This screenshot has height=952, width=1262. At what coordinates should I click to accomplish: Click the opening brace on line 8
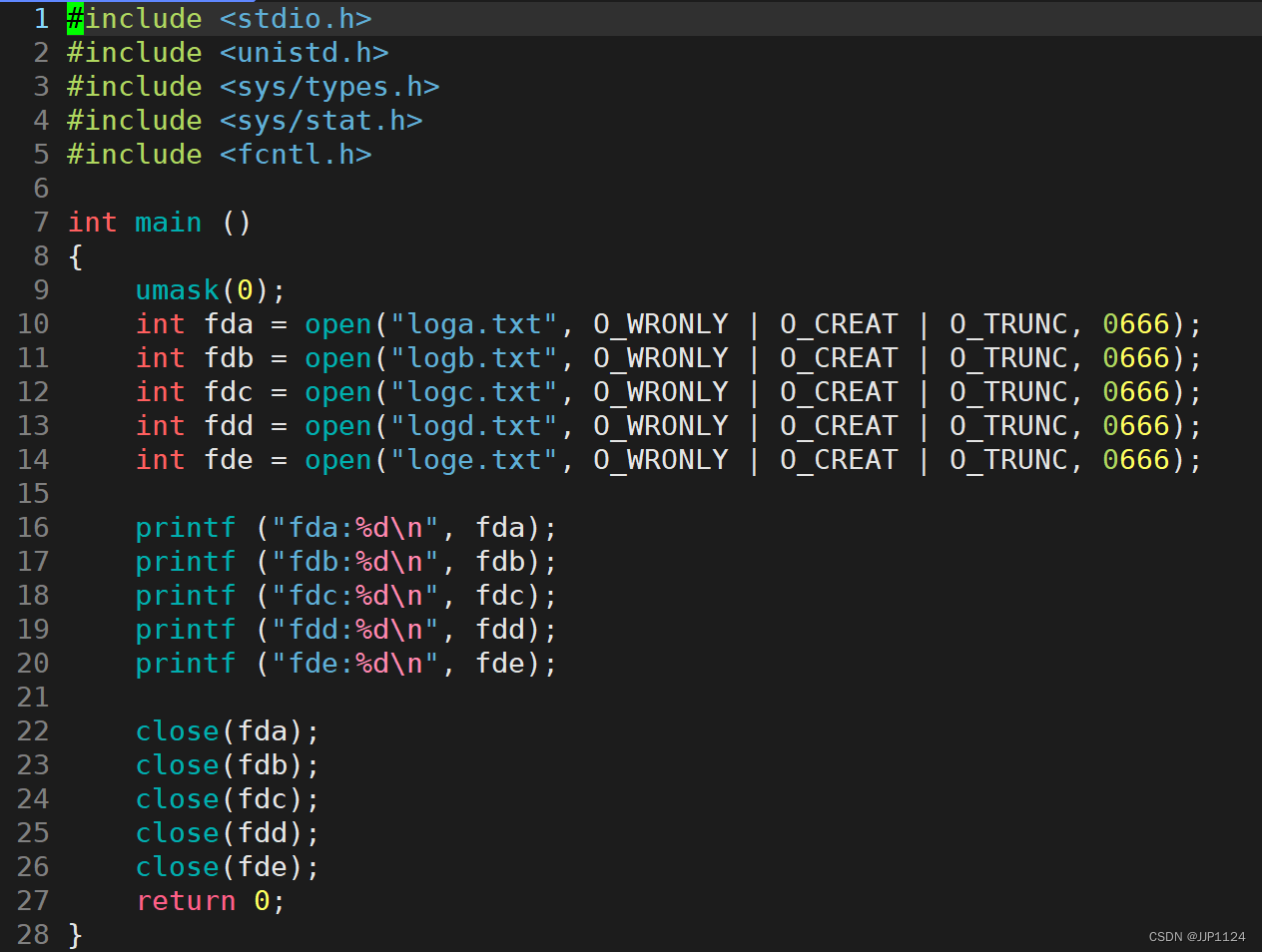[76, 256]
